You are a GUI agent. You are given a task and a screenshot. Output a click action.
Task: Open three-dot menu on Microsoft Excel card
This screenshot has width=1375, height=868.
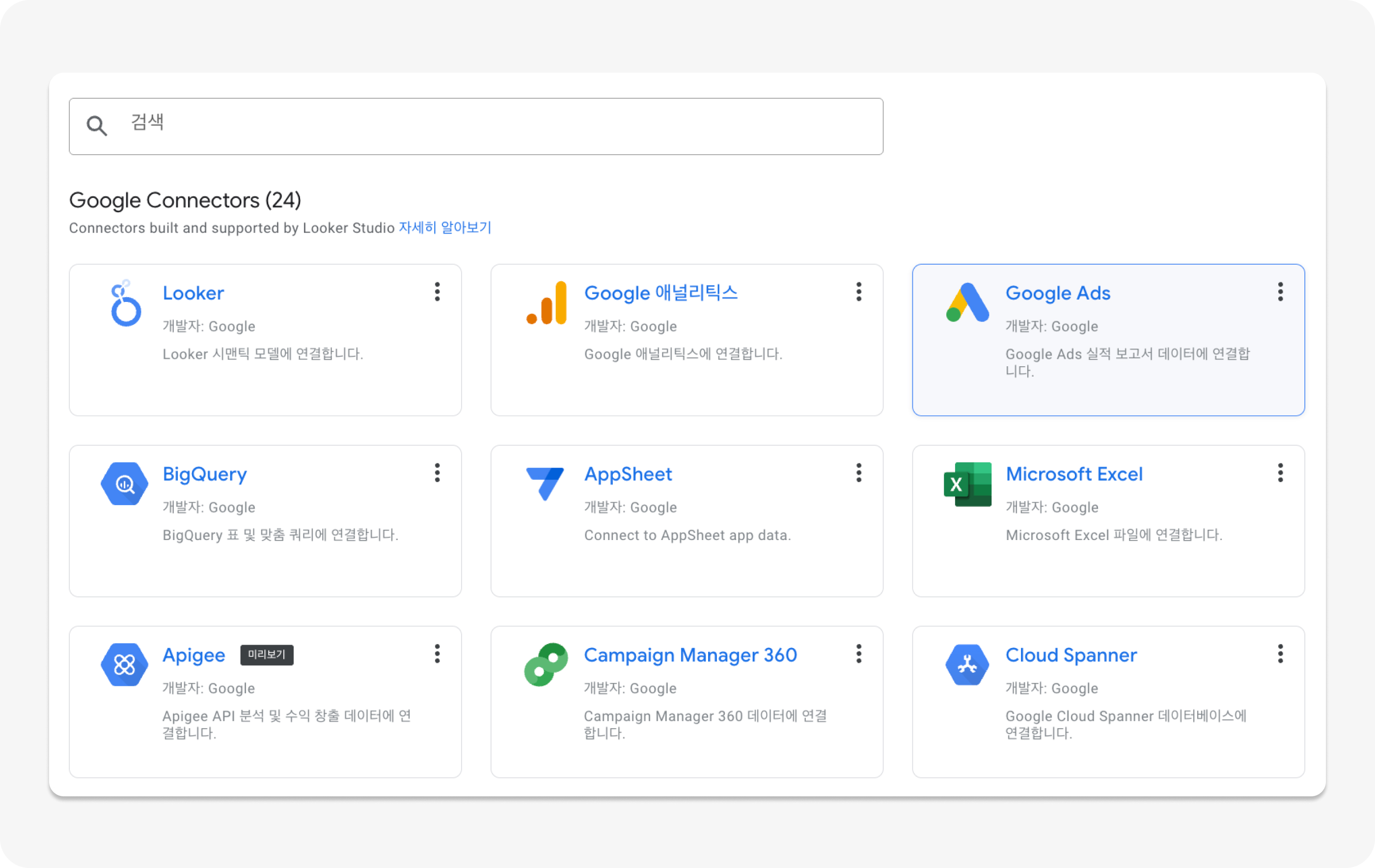pos(1281,473)
